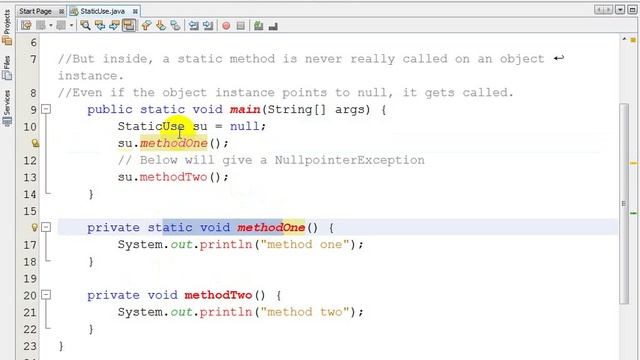Click println printing "method two"
Screen dimensions: 640x360
coord(226,312)
